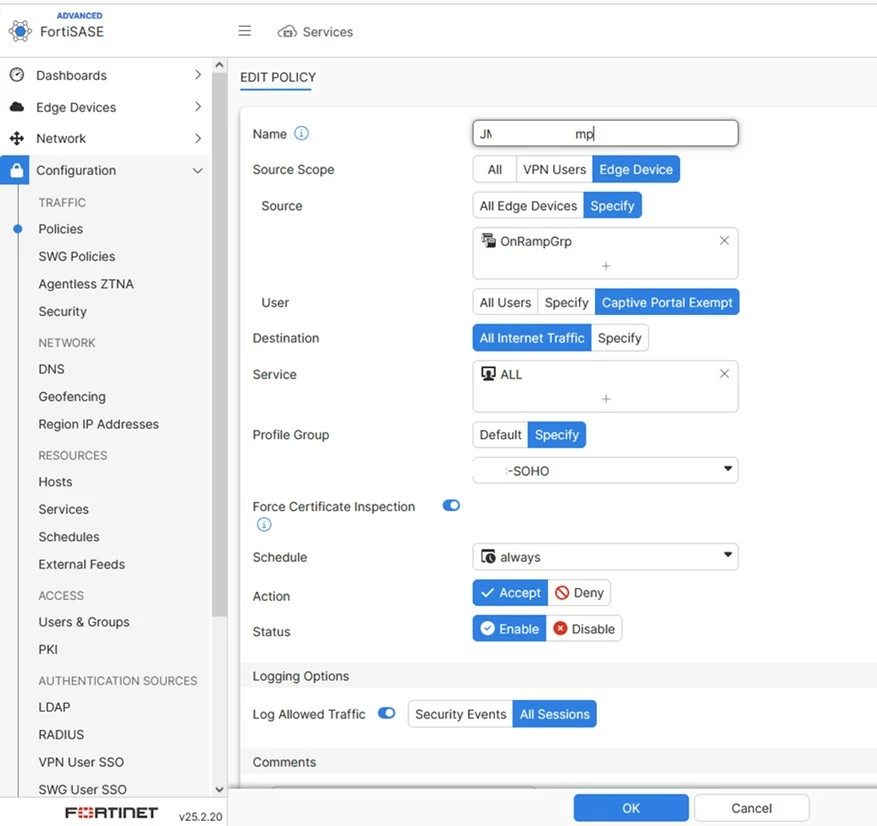Remove the ALL service entry
Viewport: 877px width, 826px height.
click(x=724, y=374)
